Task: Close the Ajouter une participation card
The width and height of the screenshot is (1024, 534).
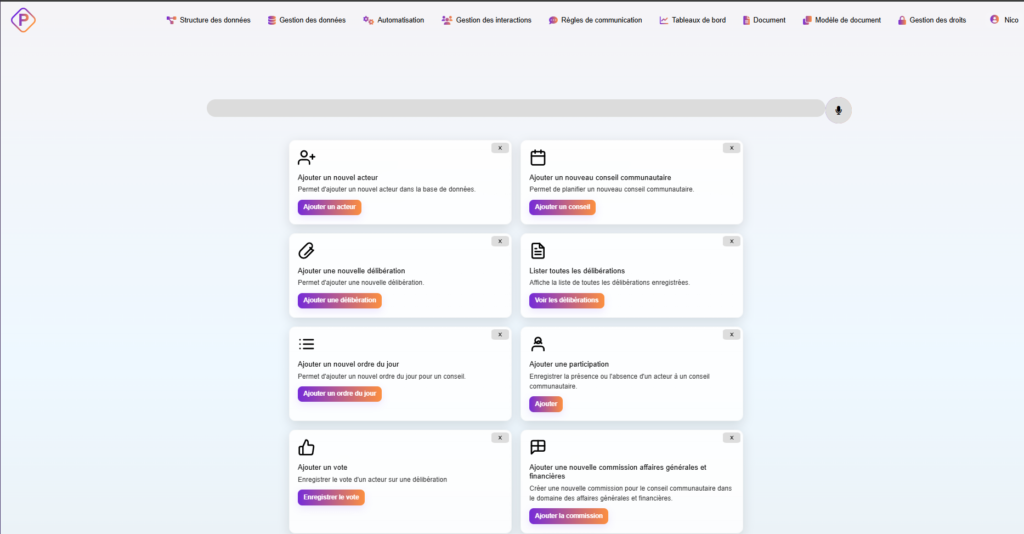Action: 731,335
